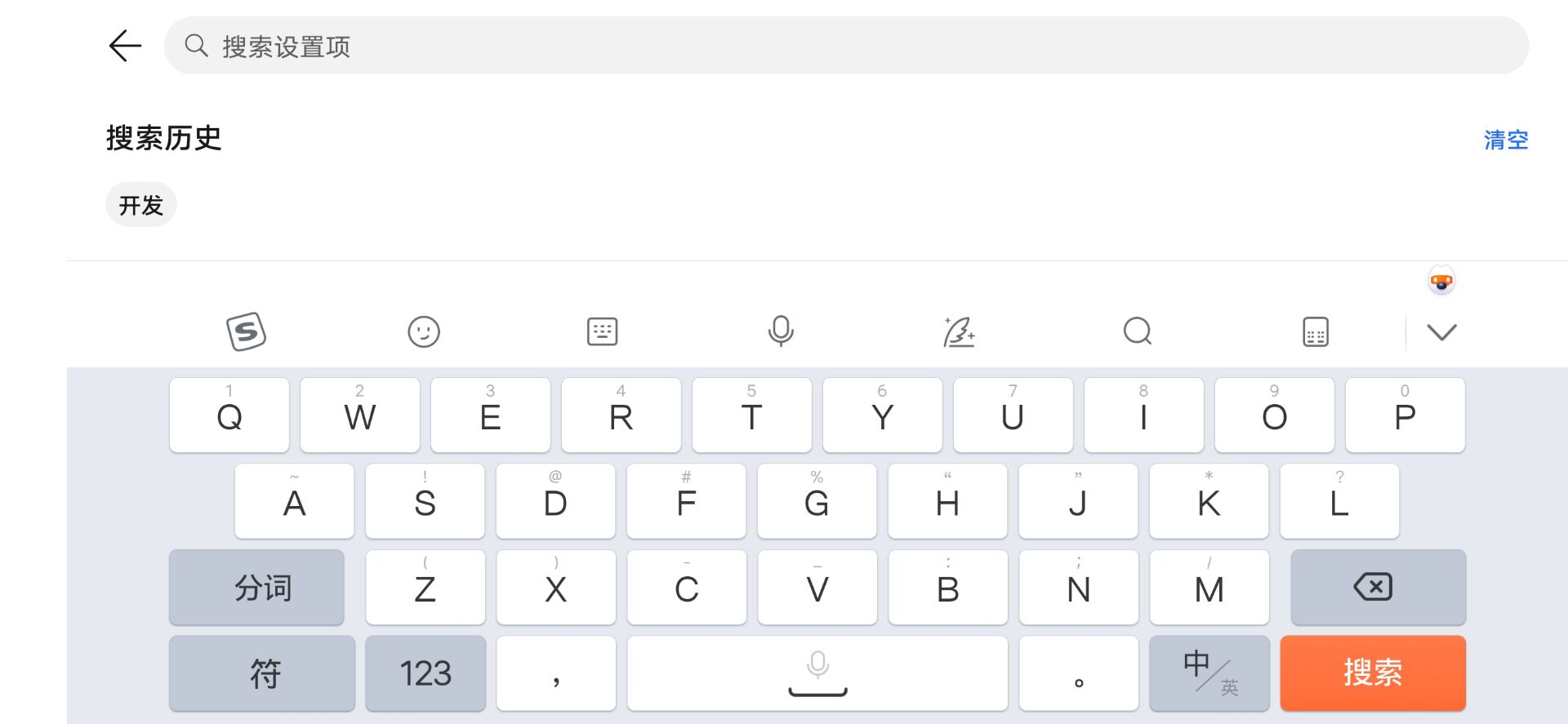Tap the magnifier search icon in keyboard toolbar
Screen dimensions: 1568x724
pyautogui.click(x=1138, y=331)
